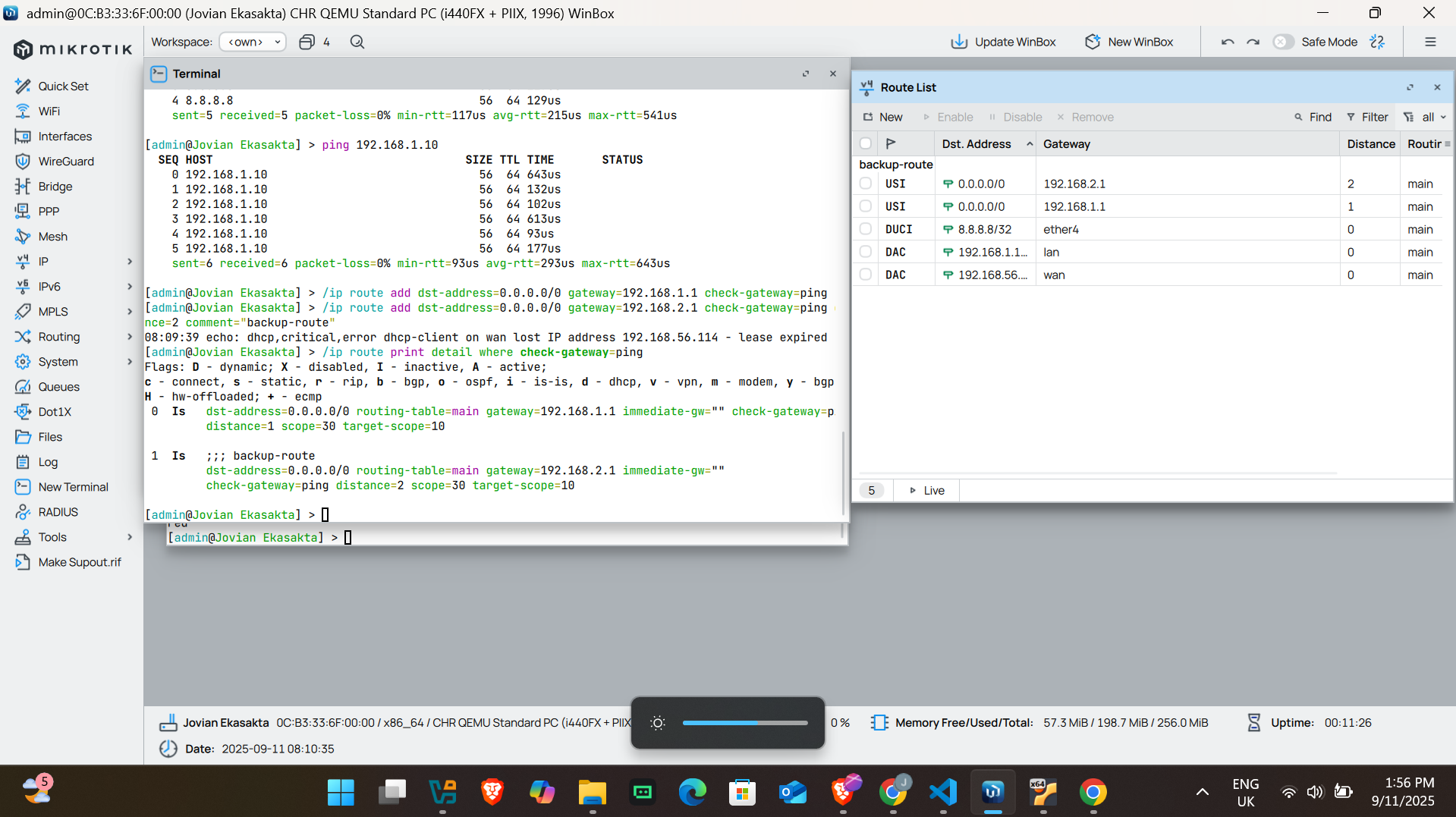Check the wan gateway route checkbox
This screenshot has height=817, width=1456.
[x=866, y=275]
